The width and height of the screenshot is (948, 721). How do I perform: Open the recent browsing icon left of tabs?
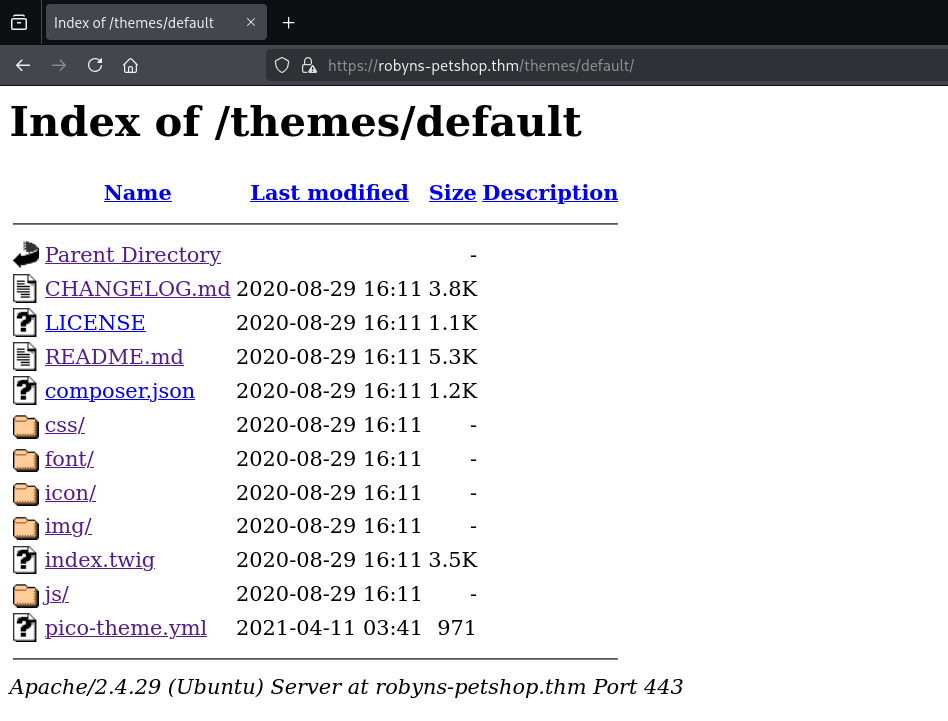(x=19, y=23)
